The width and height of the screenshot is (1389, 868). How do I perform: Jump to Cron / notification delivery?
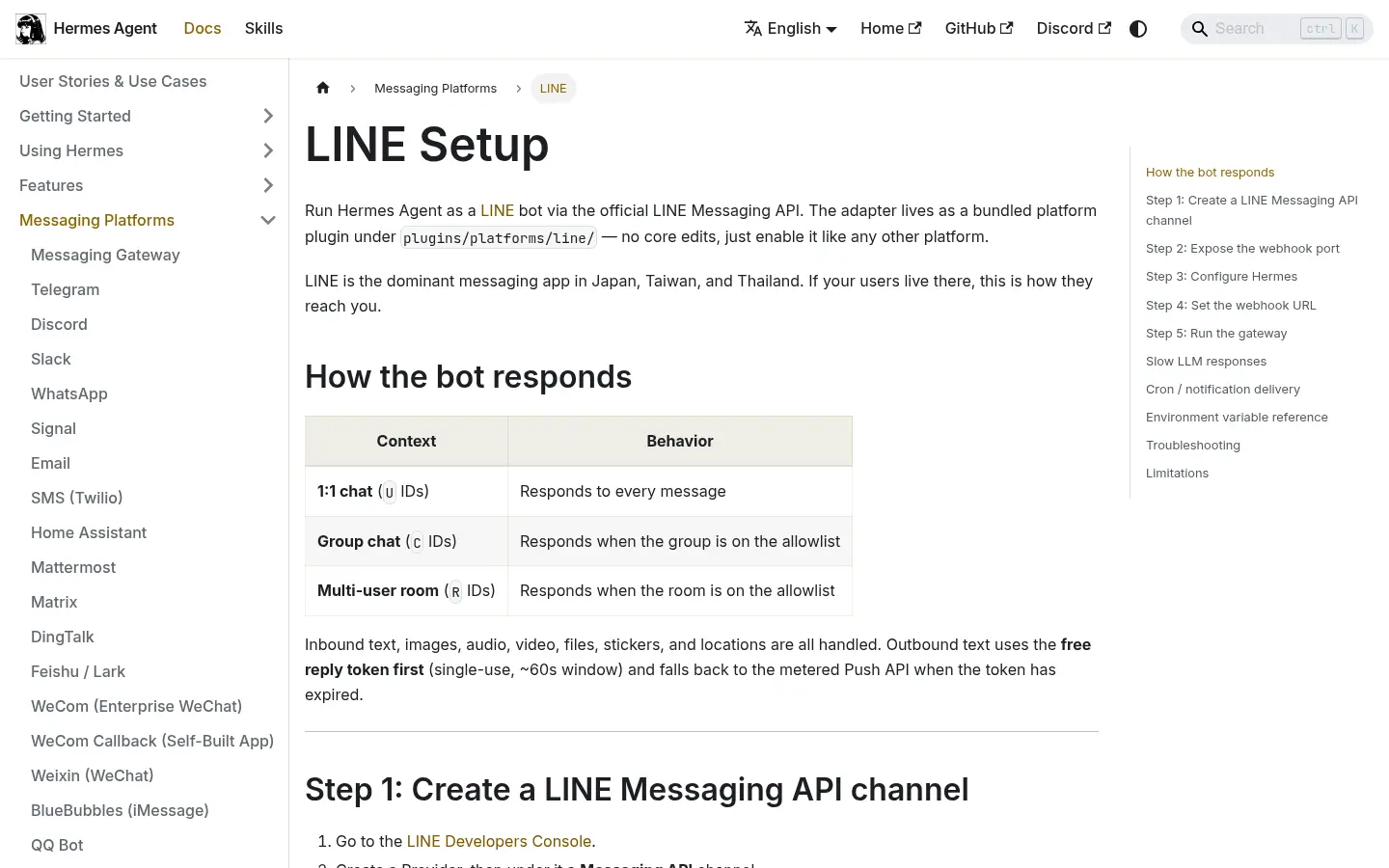point(1223,389)
